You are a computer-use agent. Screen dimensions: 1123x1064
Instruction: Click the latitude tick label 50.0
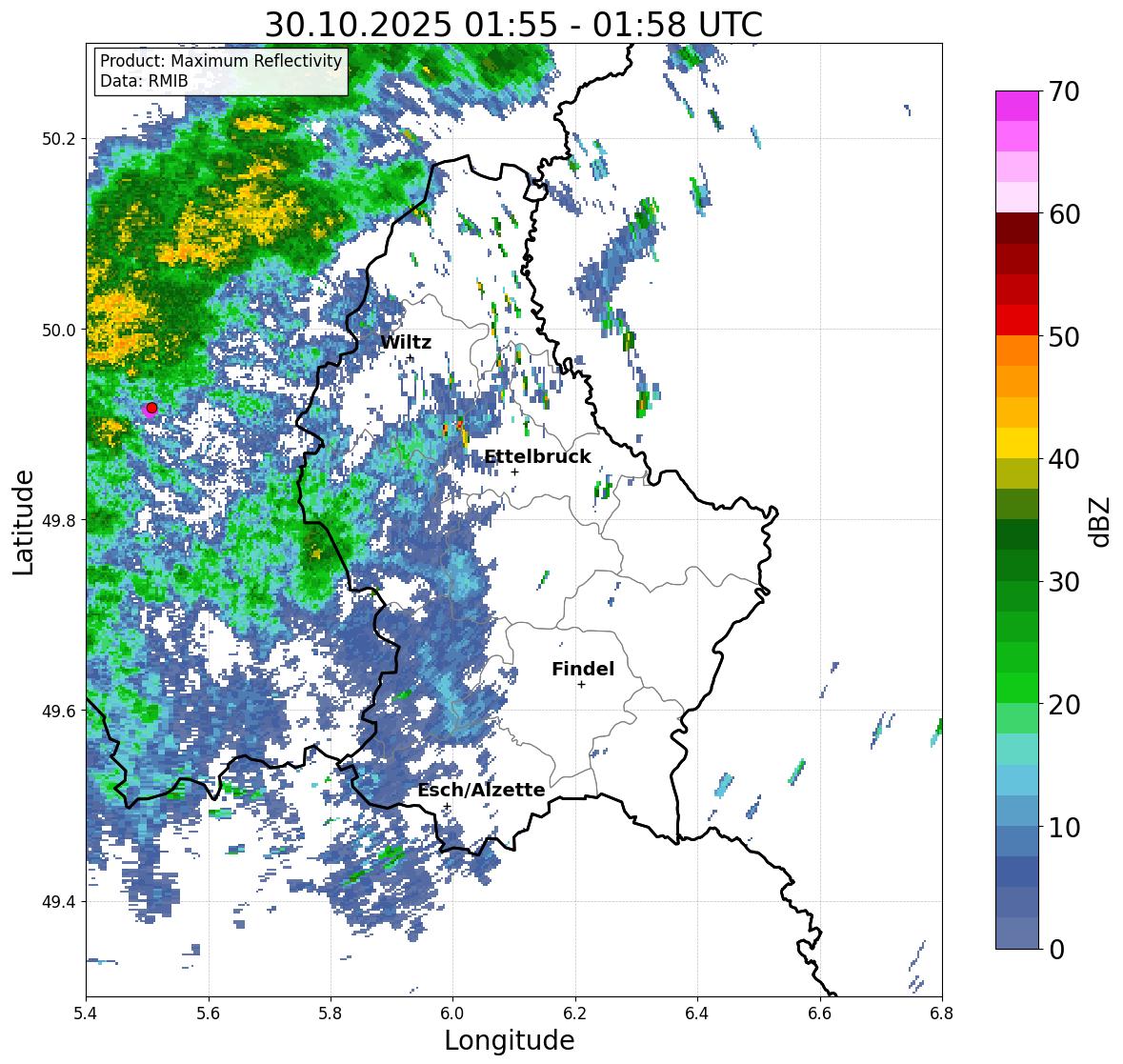point(59,331)
